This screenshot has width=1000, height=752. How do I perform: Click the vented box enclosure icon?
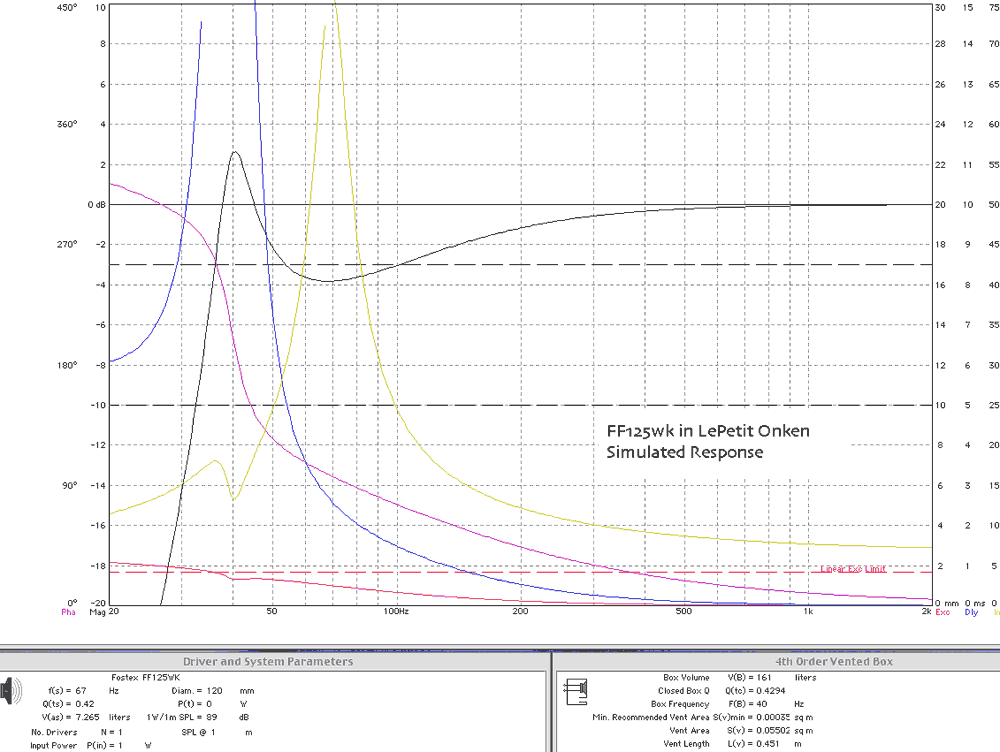[576, 692]
